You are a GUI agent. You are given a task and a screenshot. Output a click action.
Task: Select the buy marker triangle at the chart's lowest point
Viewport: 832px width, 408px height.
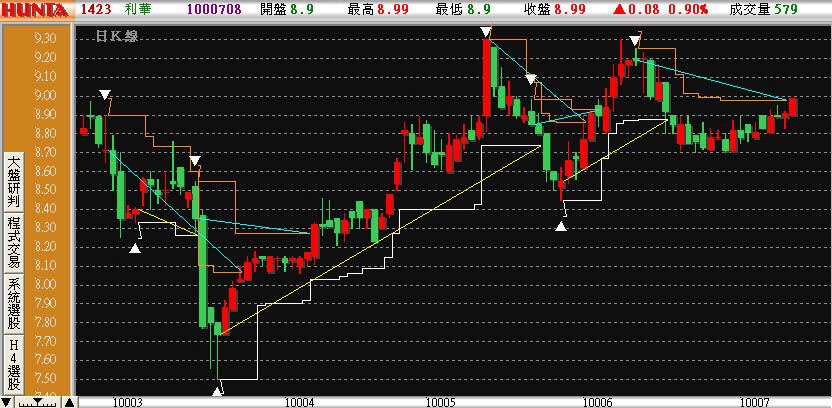coord(218,390)
